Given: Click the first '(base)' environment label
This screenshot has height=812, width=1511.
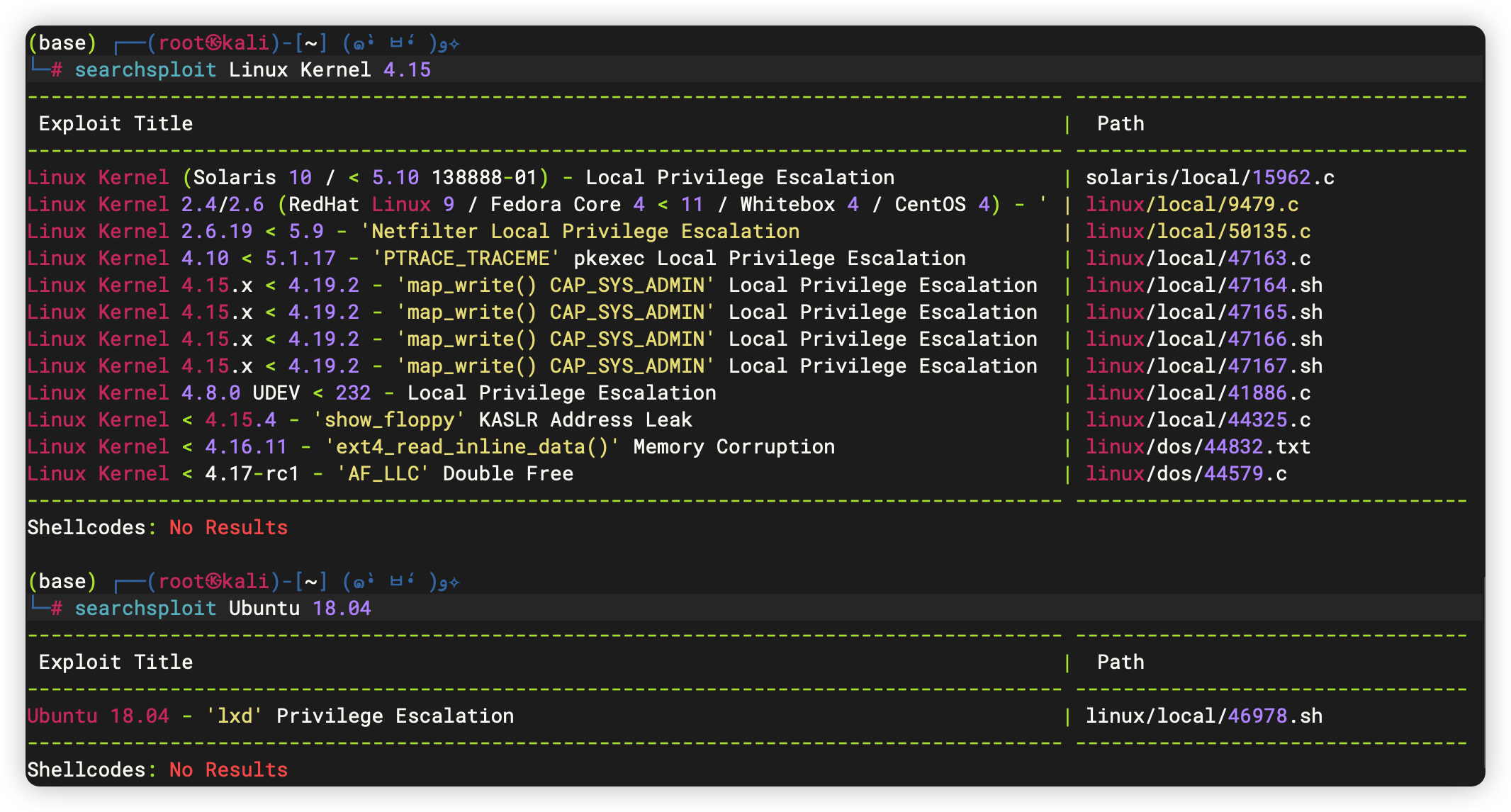Looking at the screenshot, I should (62, 43).
